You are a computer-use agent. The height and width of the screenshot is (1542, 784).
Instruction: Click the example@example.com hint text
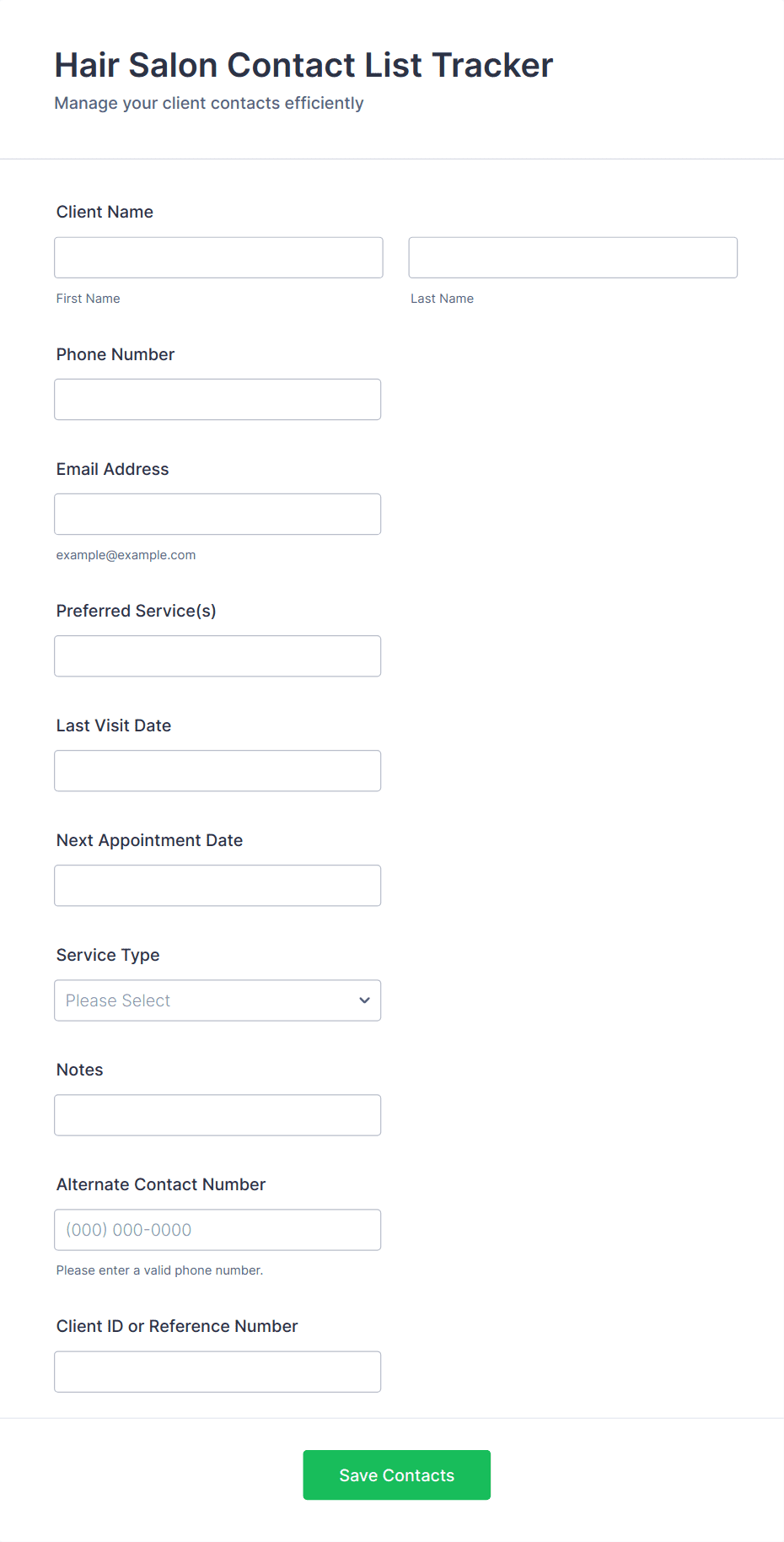pos(126,555)
